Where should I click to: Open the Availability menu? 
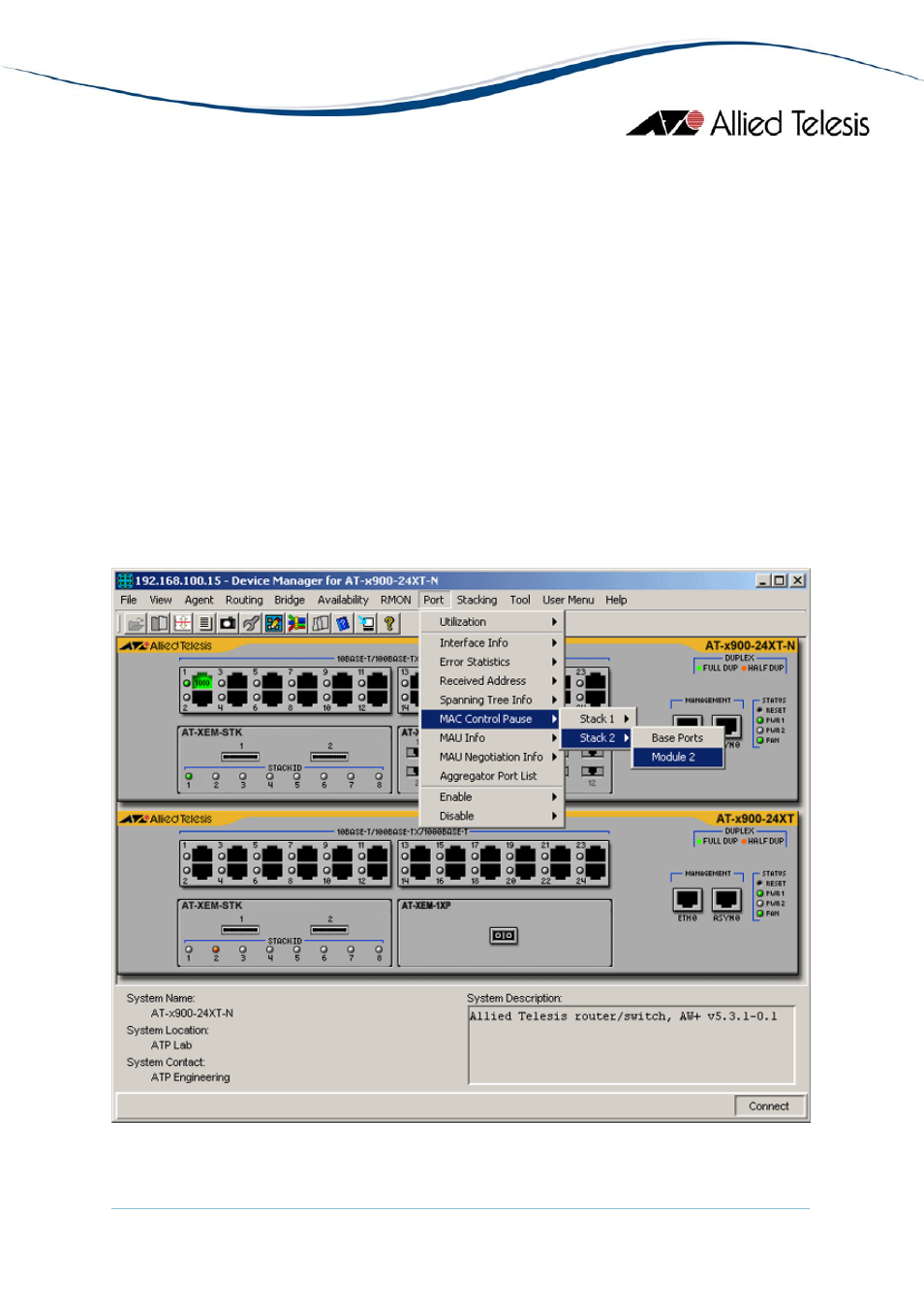click(x=343, y=600)
